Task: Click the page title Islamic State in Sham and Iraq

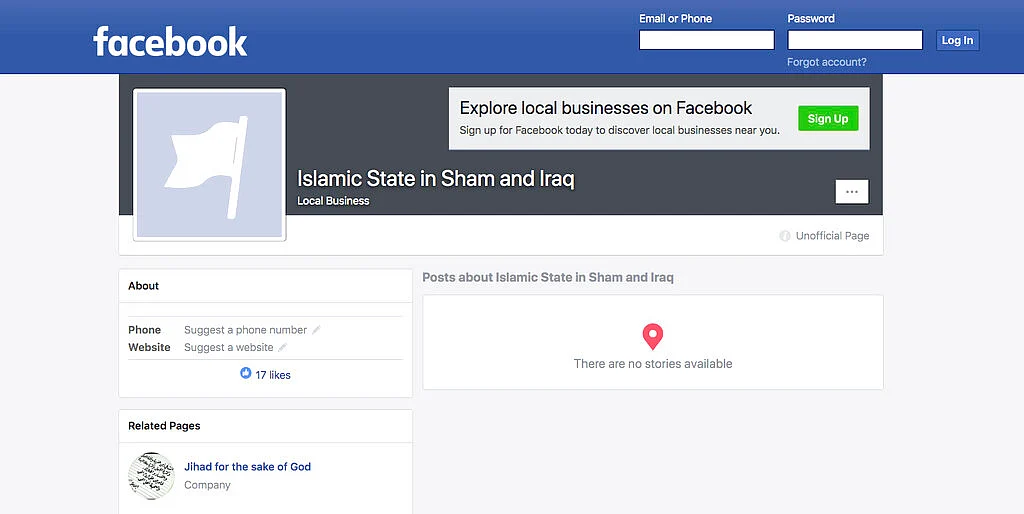Action: pos(436,178)
